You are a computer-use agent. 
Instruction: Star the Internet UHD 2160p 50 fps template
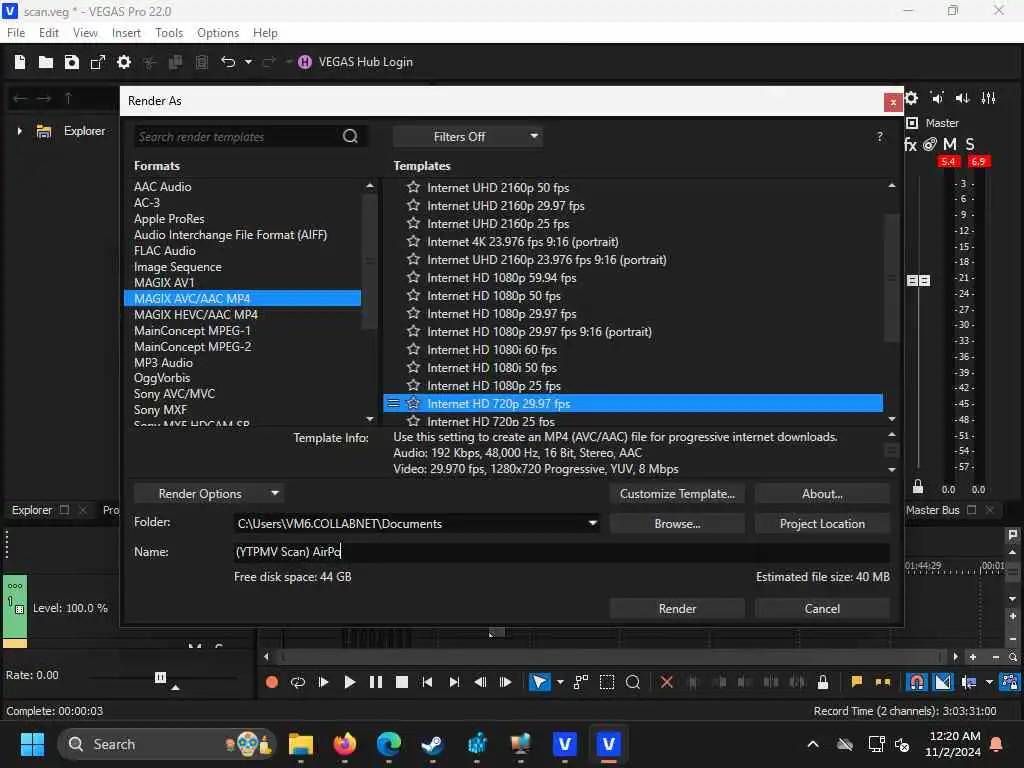413,187
